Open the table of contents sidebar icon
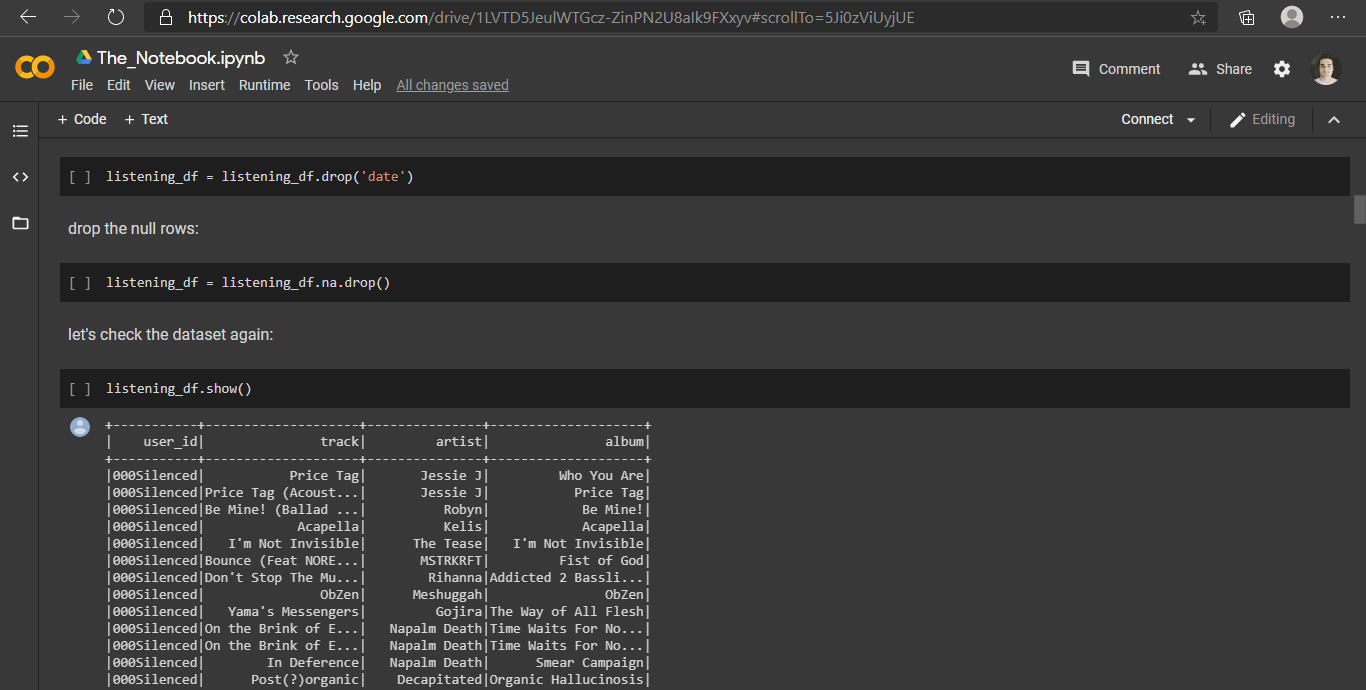 [x=20, y=131]
